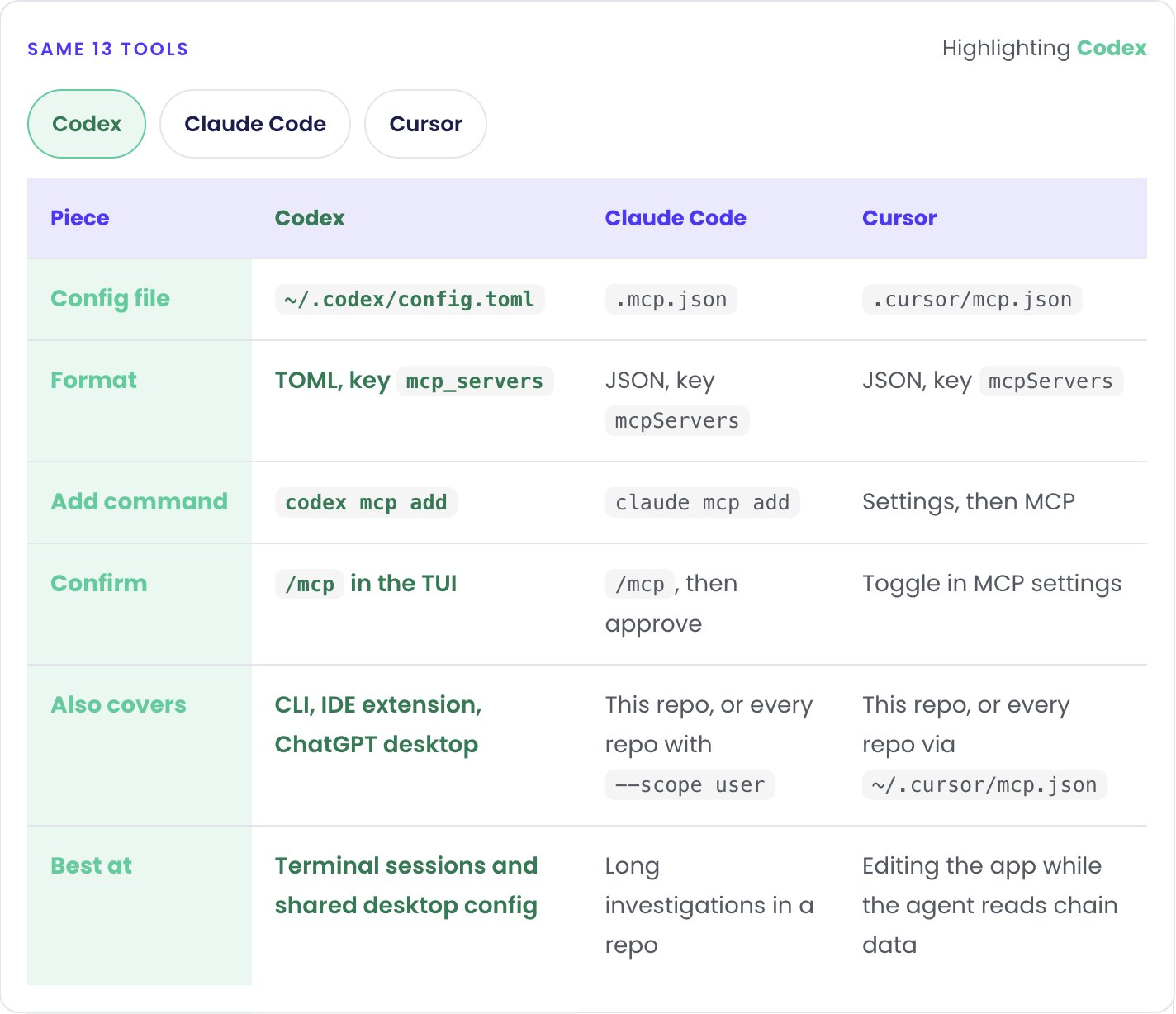The width and height of the screenshot is (1176, 1014).
Task: Click the "SAME 13 TOOLS" heading
Action: [108, 50]
